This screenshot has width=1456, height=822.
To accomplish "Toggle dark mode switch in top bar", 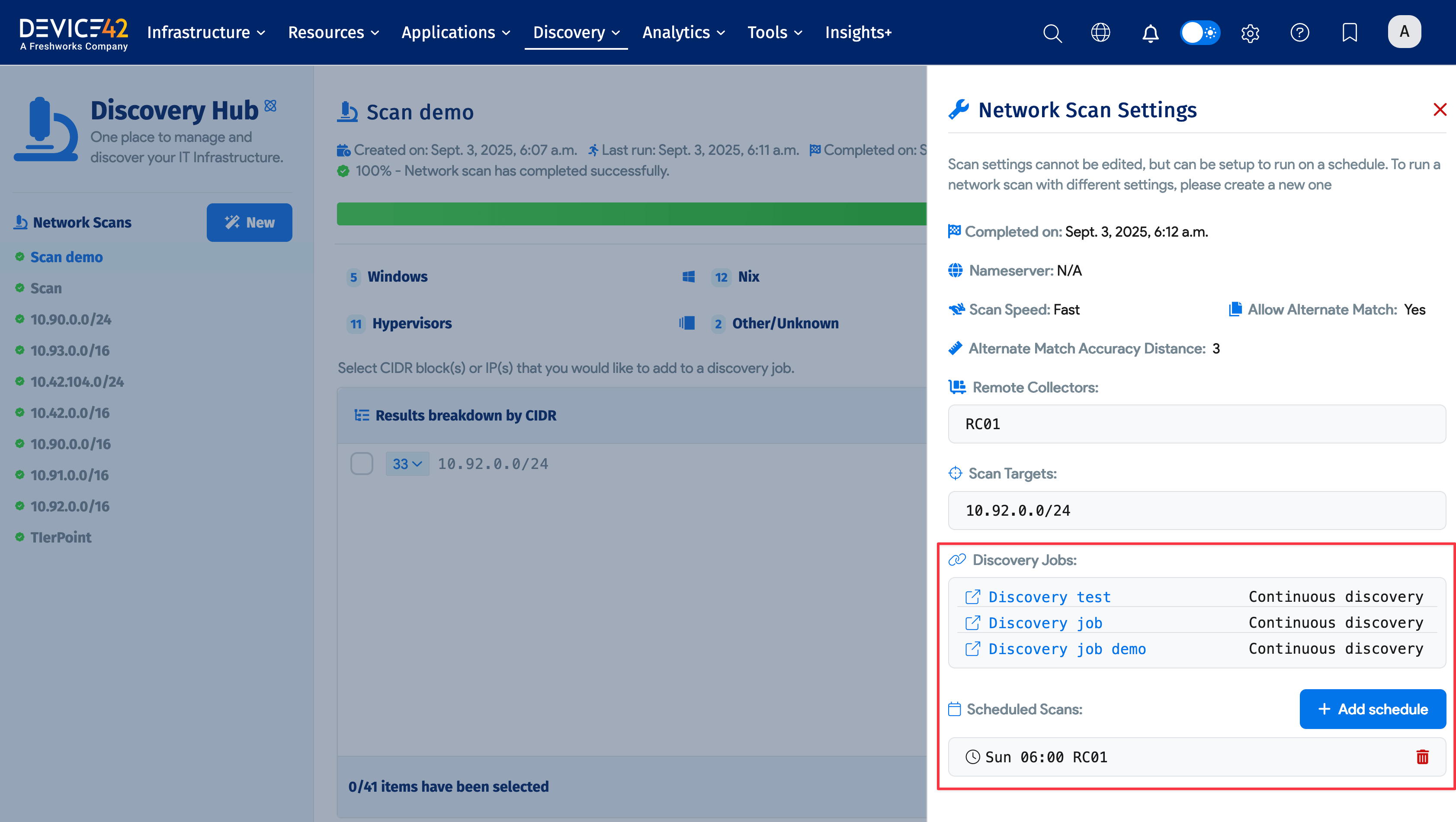I will point(1200,32).
